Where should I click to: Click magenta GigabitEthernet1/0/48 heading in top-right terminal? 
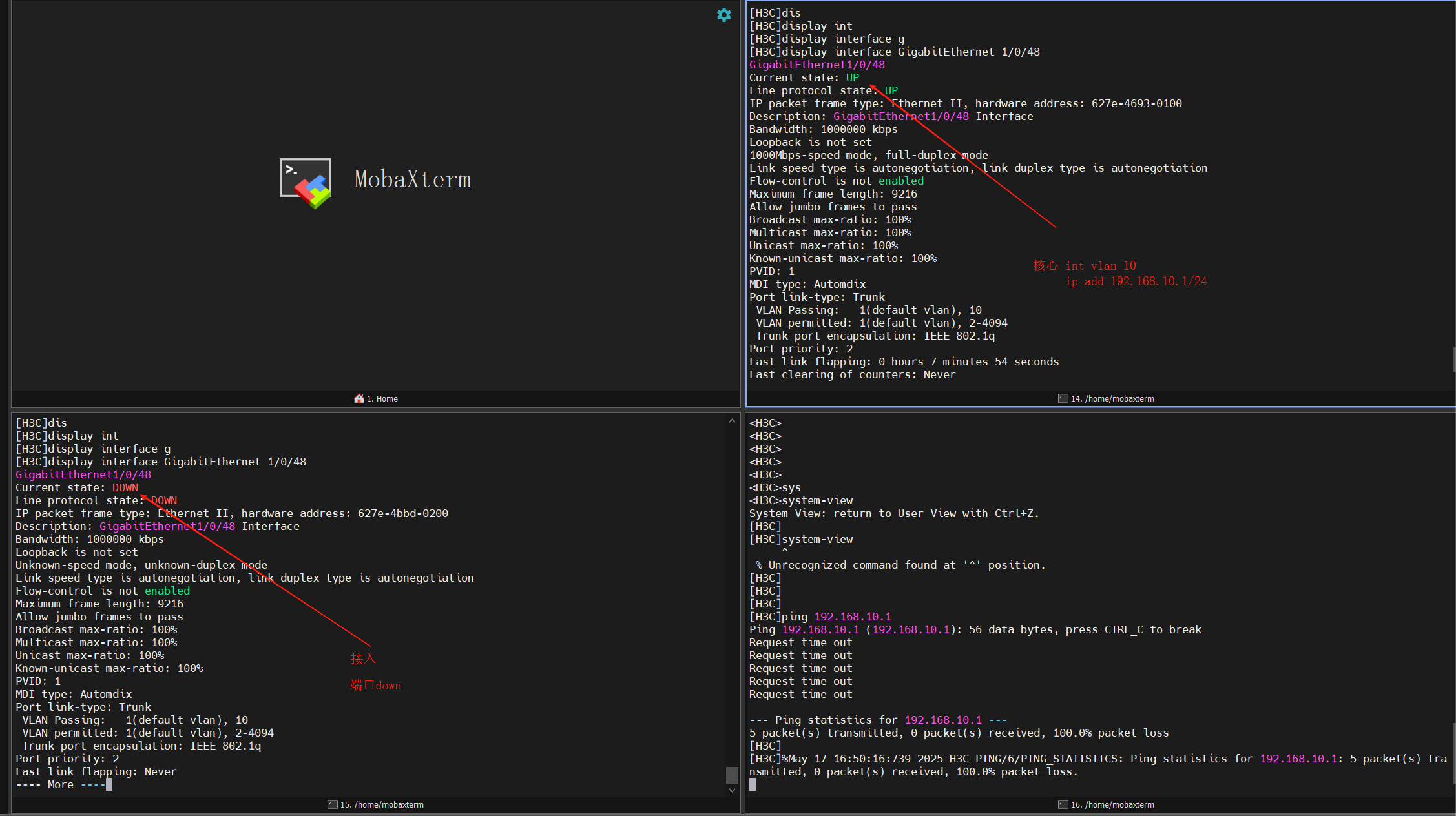pyautogui.click(x=816, y=65)
